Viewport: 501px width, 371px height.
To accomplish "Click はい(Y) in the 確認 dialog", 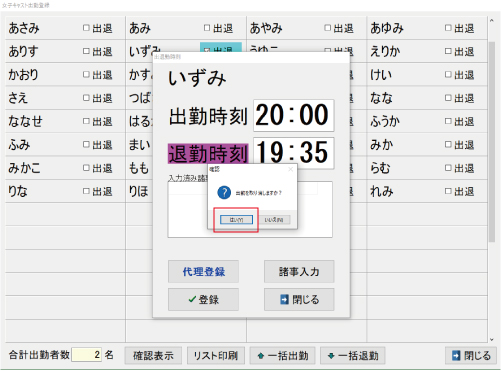I will 236,220.
